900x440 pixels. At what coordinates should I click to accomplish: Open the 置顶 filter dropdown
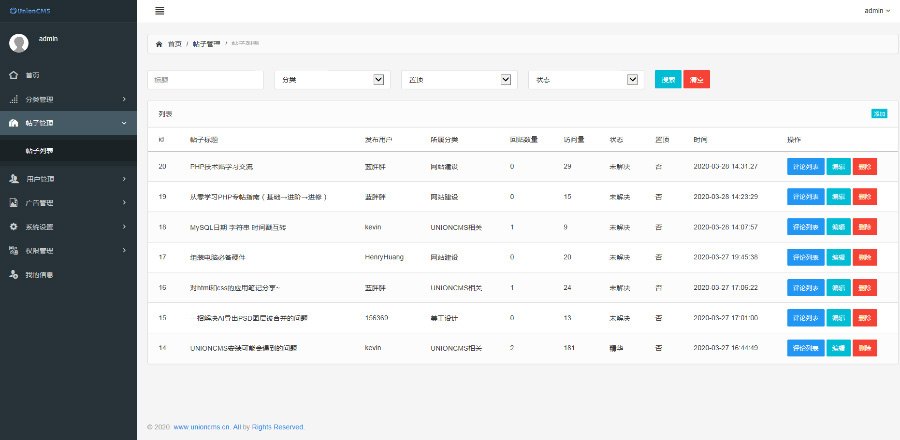coord(459,80)
